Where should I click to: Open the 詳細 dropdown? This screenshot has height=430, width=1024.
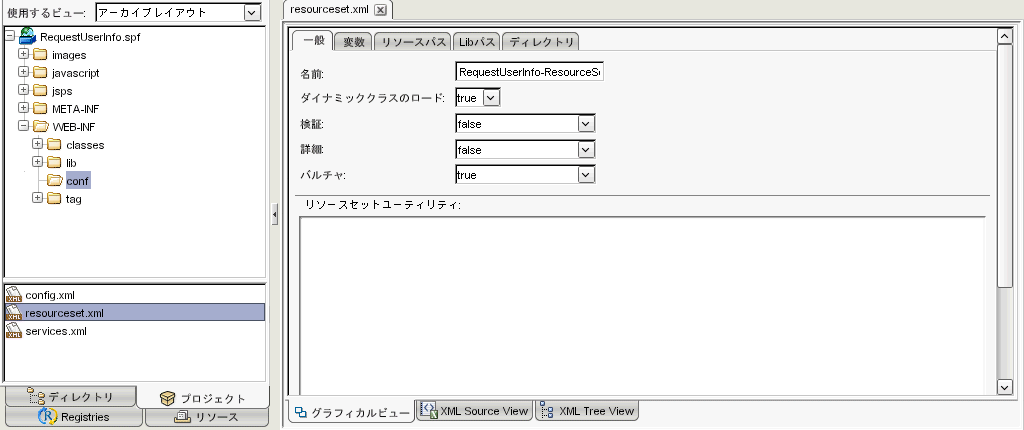click(586, 150)
